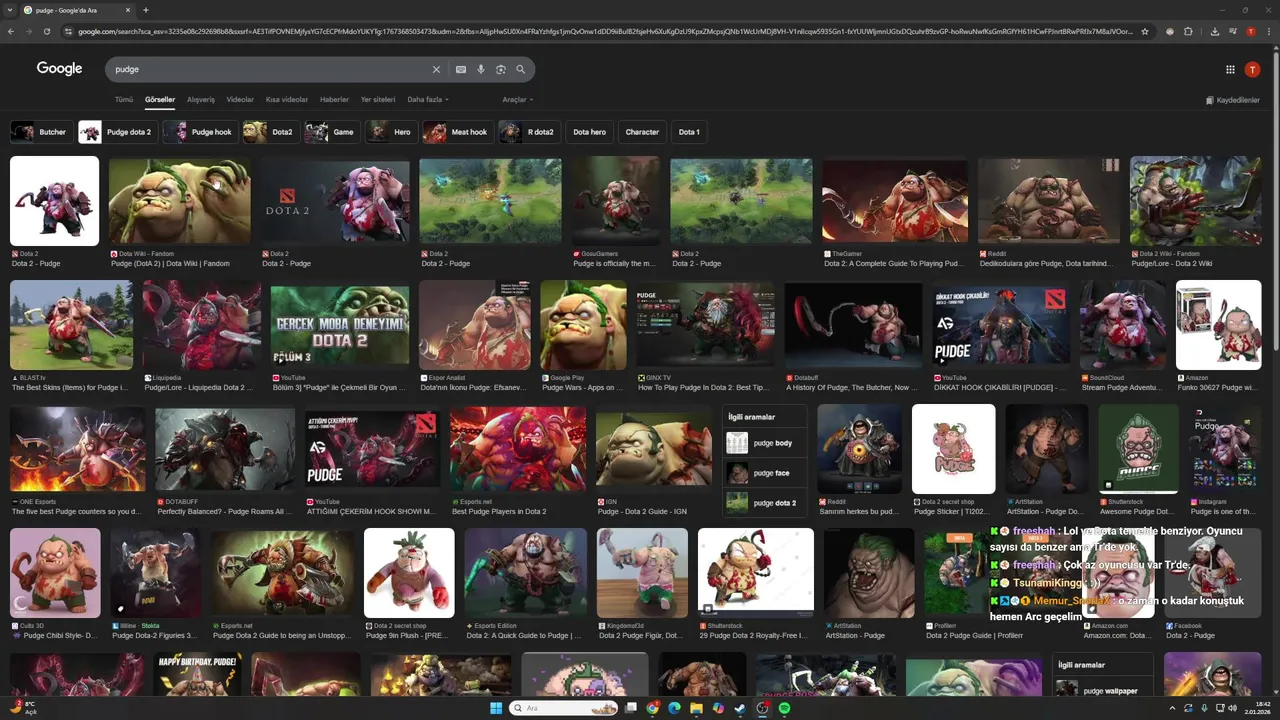The image size is (1280, 720).
Task: Open the Araçlar tools dropdown
Action: [x=517, y=100]
